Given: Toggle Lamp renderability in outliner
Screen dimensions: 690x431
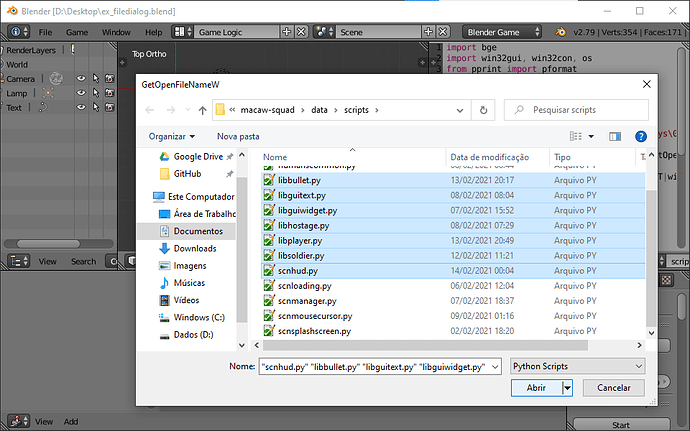Looking at the screenshot, I should coord(110,93).
